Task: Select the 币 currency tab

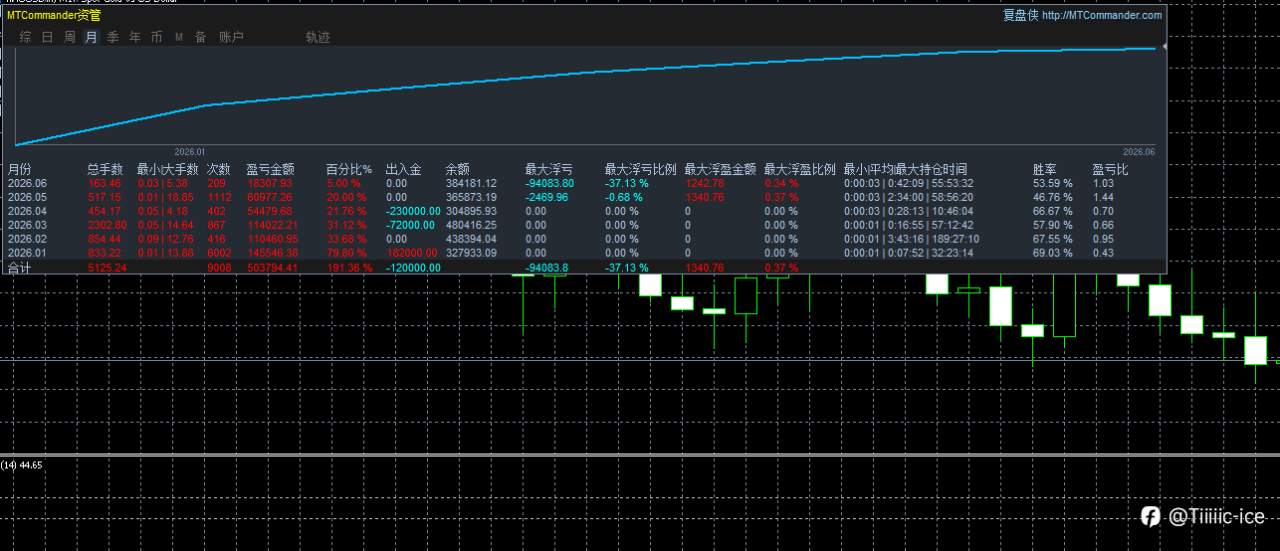Action: (x=156, y=37)
